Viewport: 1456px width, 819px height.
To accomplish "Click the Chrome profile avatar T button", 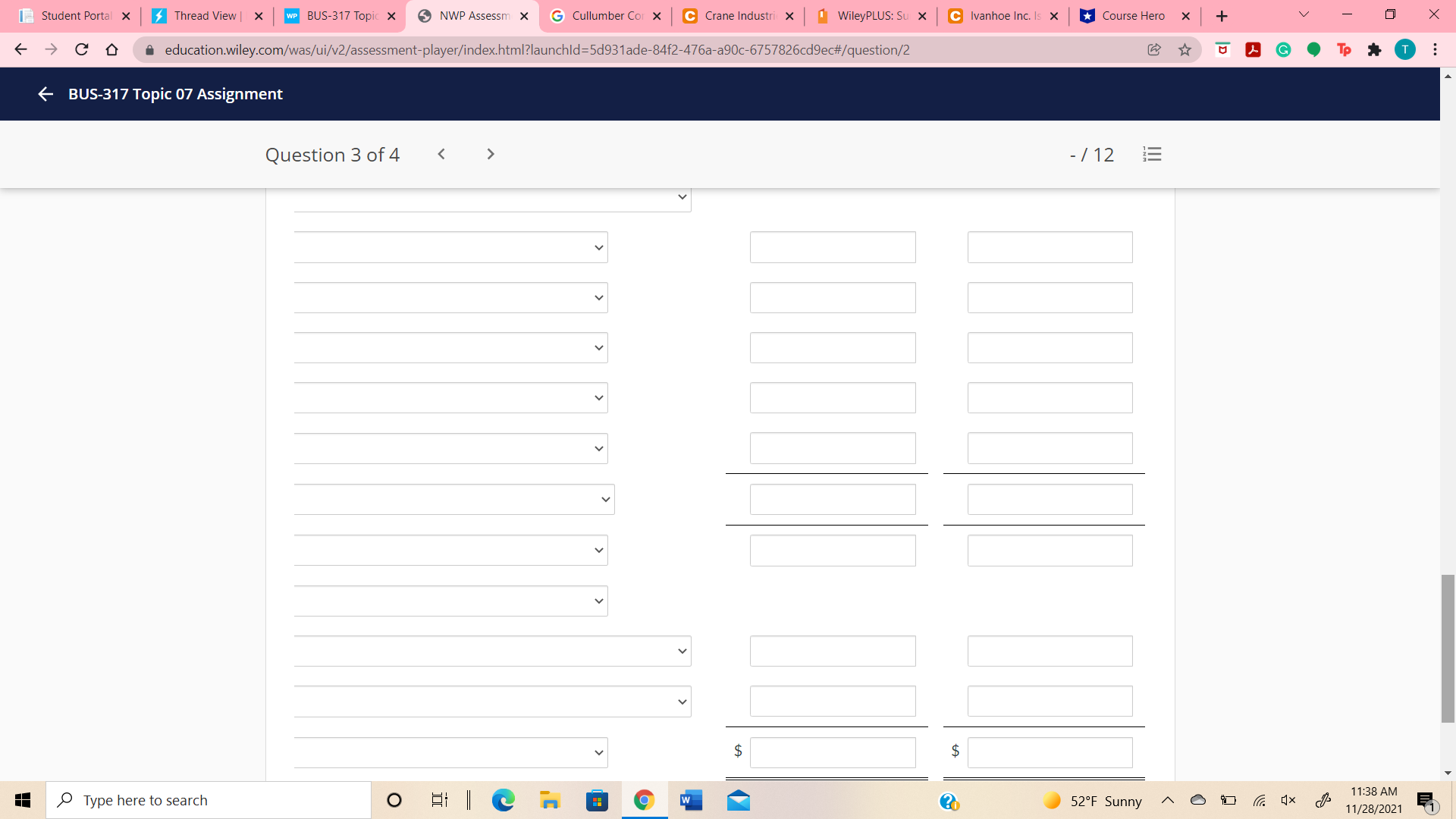I will click(x=1404, y=50).
